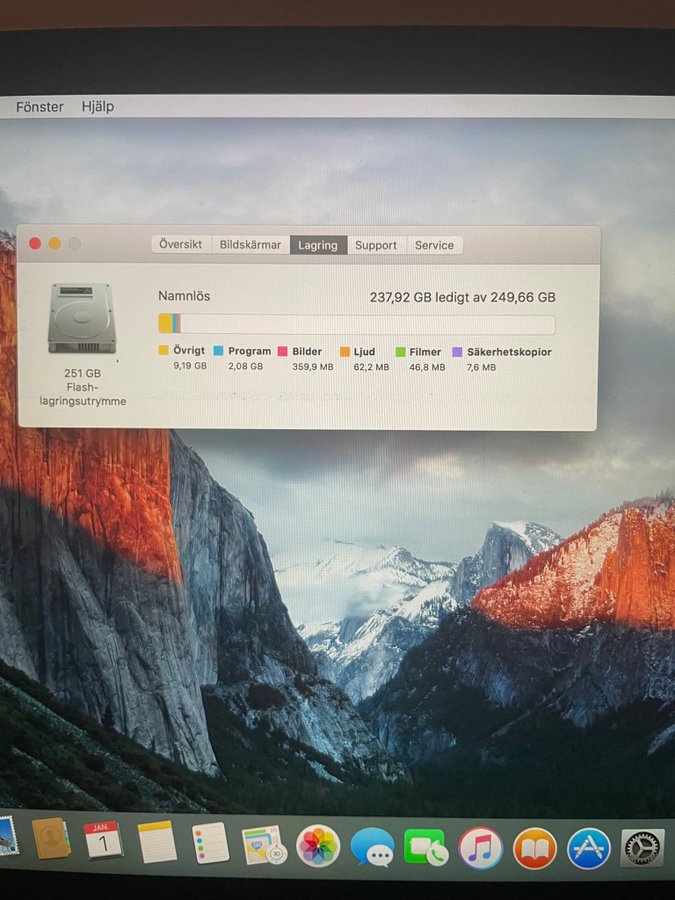The width and height of the screenshot is (675, 900).
Task: Switch to the Bildskärmar tab
Action: coord(250,245)
